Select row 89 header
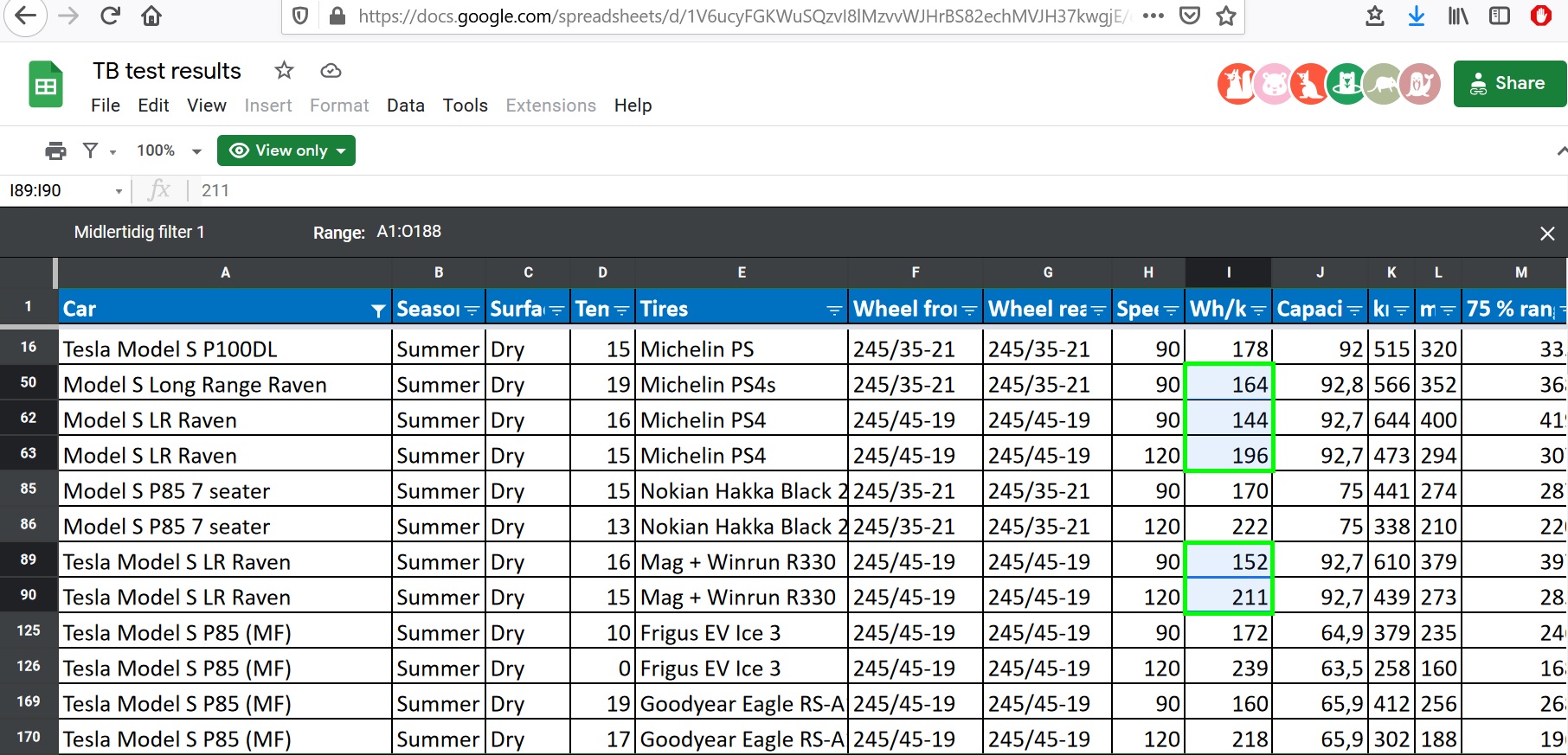The height and width of the screenshot is (755, 1568). [29, 560]
